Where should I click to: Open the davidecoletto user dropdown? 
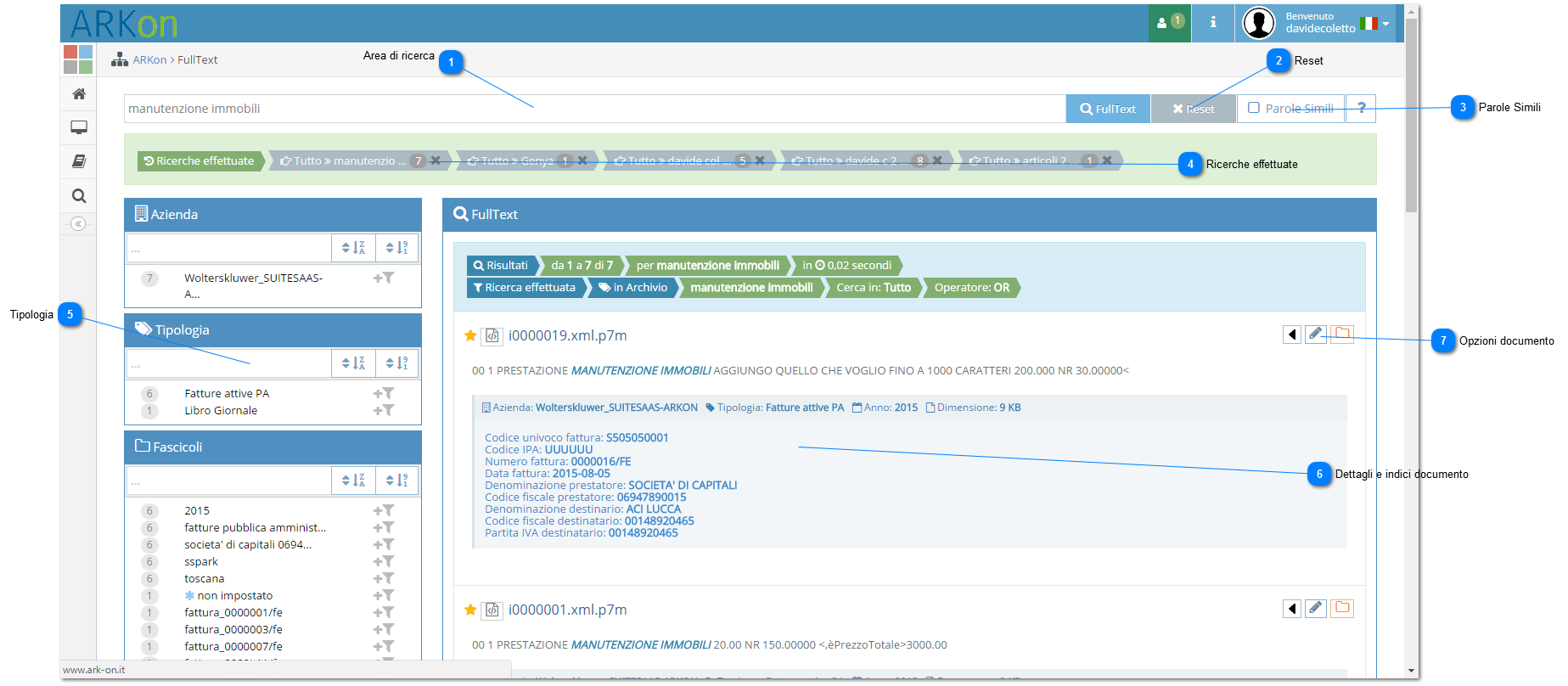pyautogui.click(x=1338, y=23)
